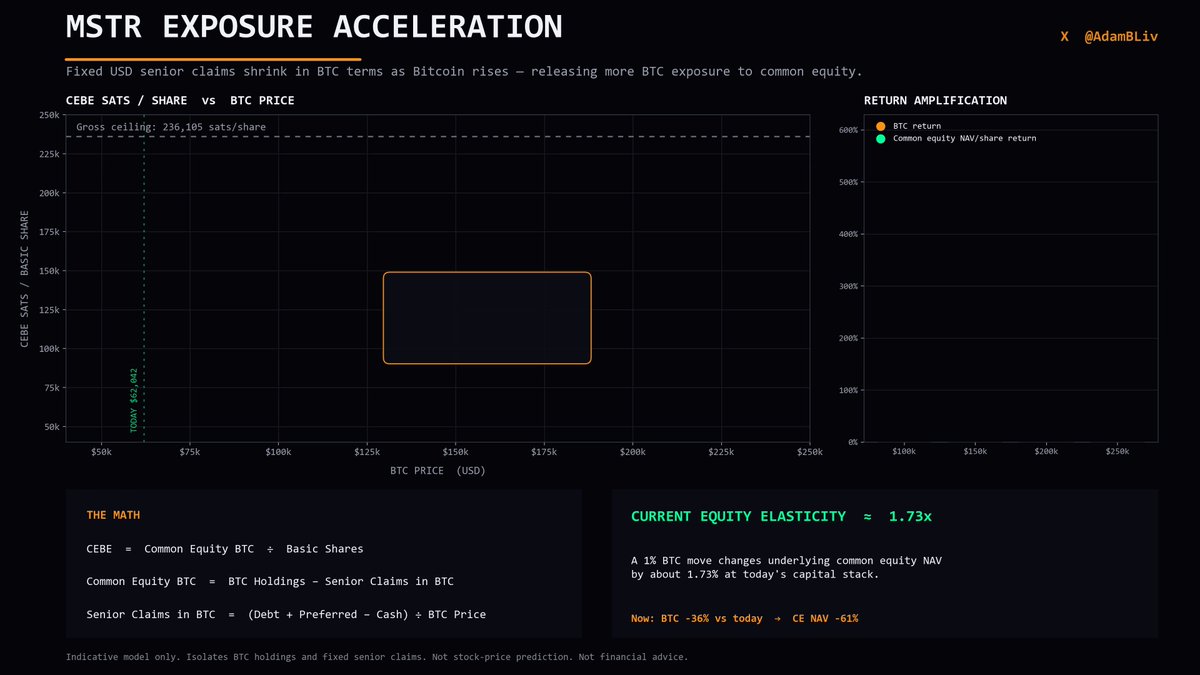The image size is (1200, 675).
Task: Click the '$125k' x-axis tick label
Action: (367, 453)
